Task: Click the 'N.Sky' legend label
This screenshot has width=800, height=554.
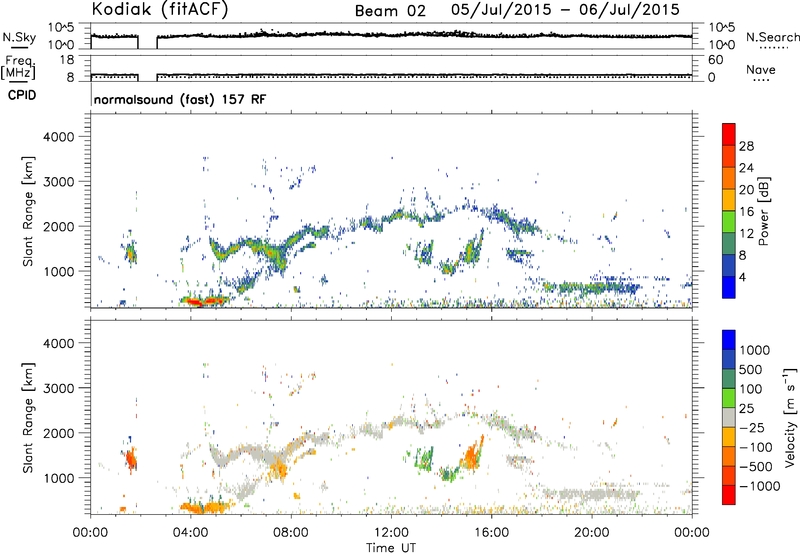Action: coord(19,37)
